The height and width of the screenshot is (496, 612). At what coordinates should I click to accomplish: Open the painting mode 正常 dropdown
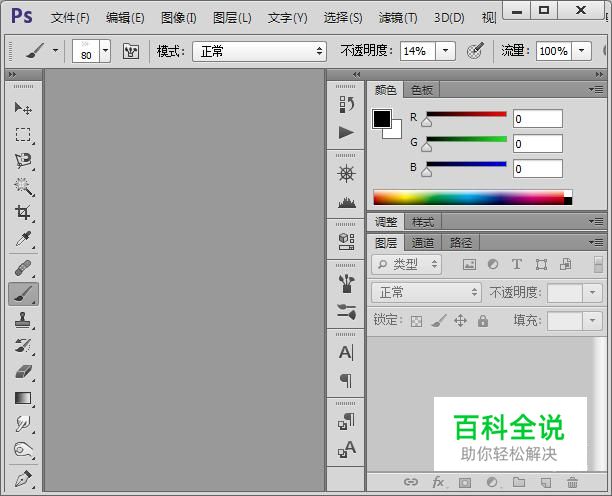pos(259,51)
